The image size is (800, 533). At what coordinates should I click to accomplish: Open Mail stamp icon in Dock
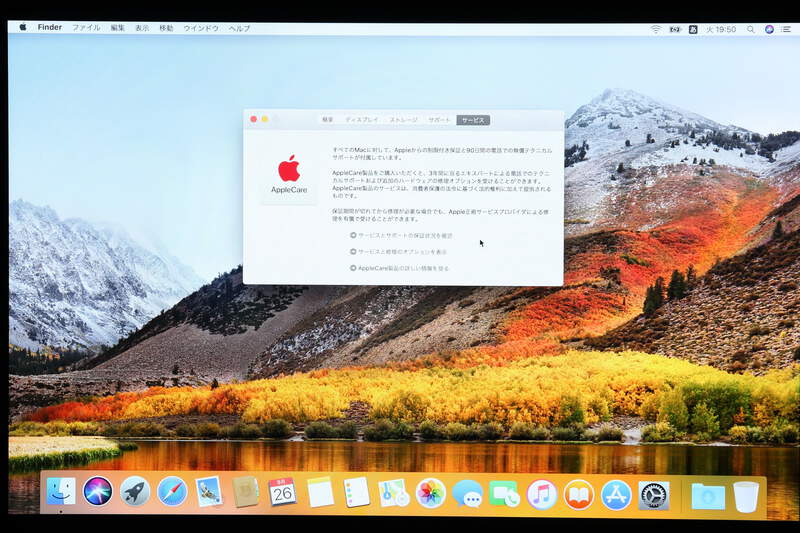point(209,492)
